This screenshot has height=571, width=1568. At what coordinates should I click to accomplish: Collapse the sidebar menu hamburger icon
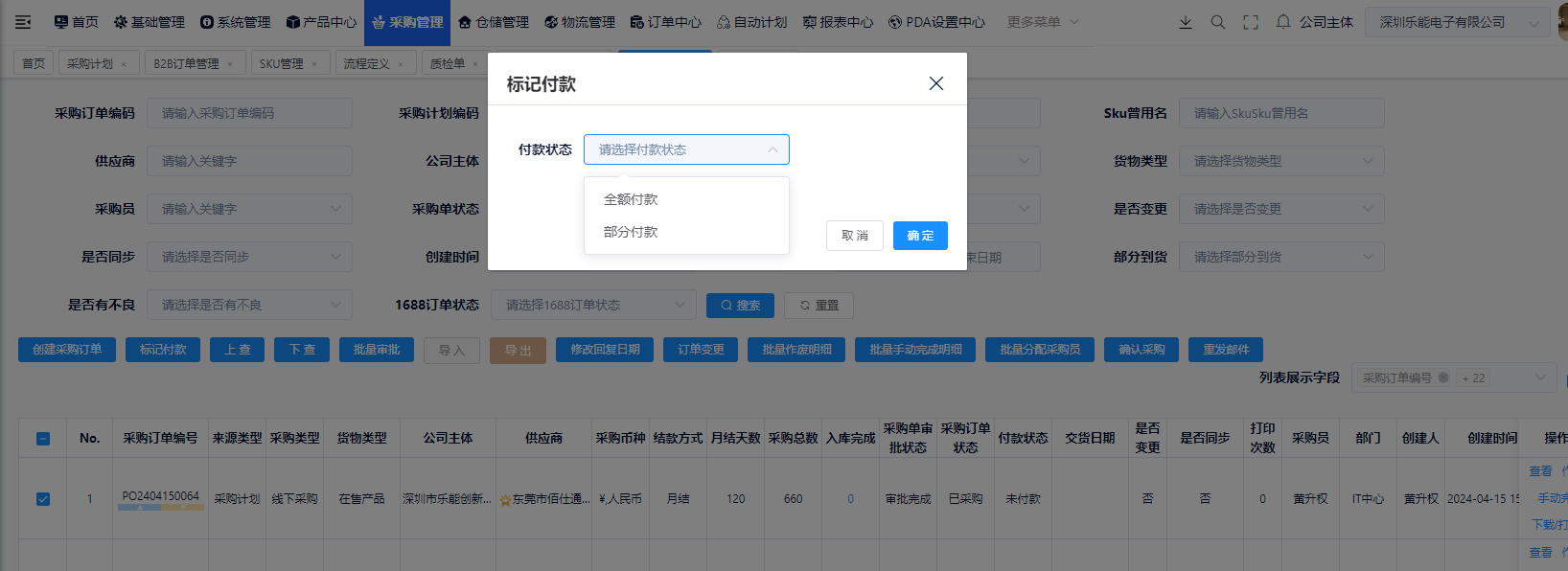(x=23, y=22)
